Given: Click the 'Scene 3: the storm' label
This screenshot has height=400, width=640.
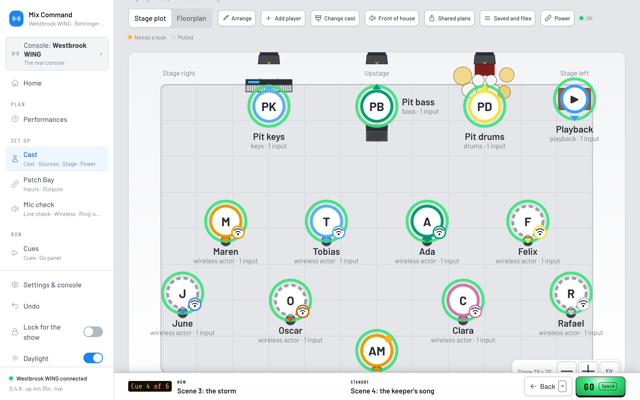Looking at the screenshot, I should coord(207,391).
